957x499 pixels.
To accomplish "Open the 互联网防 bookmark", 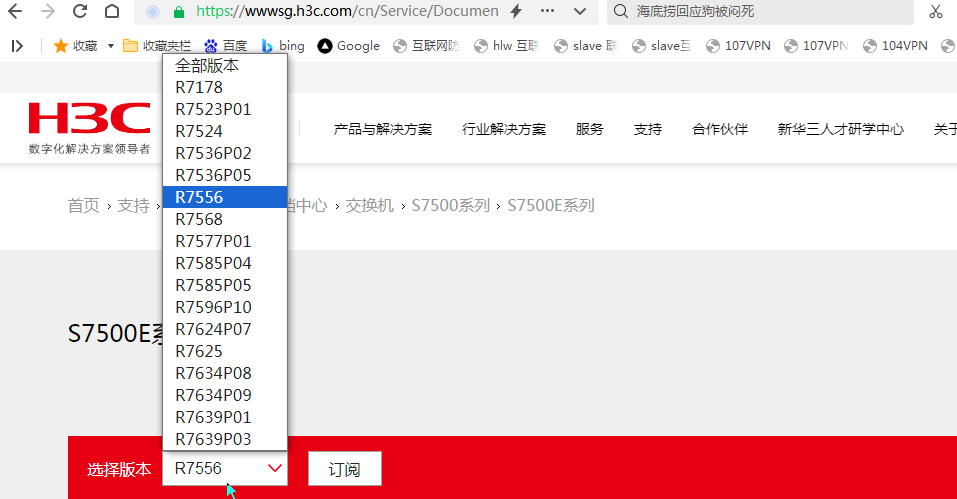I will pyautogui.click(x=426, y=46).
